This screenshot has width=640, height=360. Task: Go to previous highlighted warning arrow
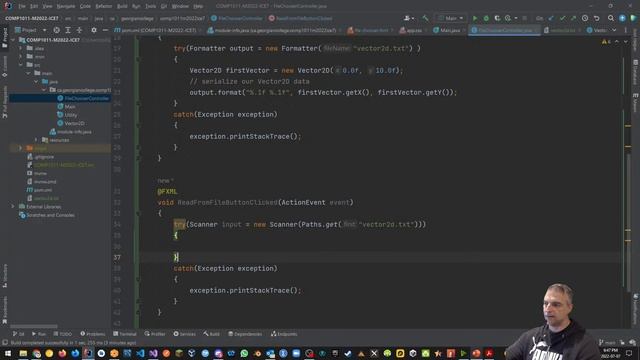coord(617,42)
